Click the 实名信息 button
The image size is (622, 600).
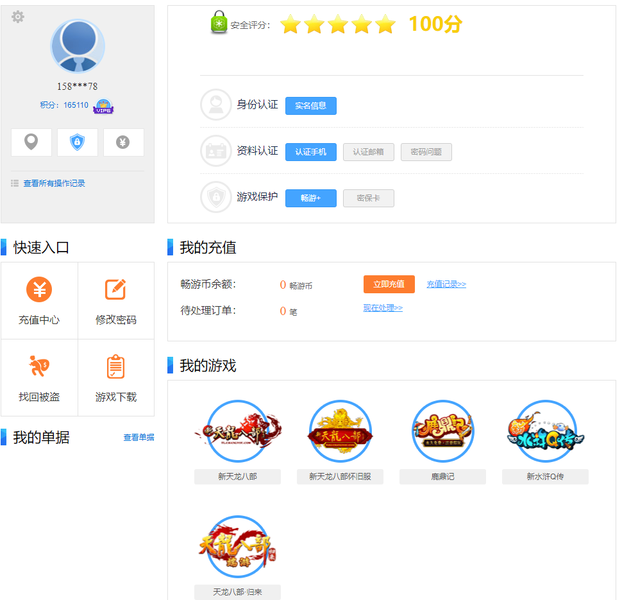pyautogui.click(x=310, y=106)
